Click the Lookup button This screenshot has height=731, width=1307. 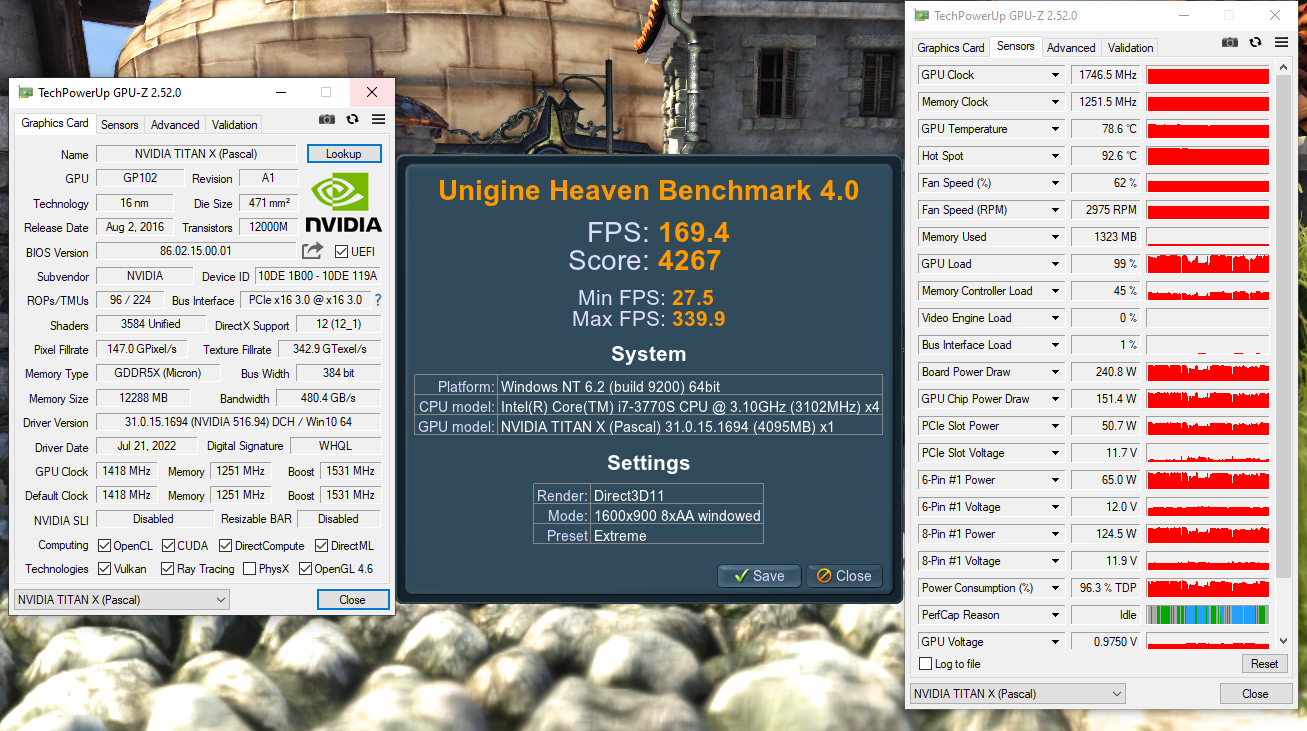[x=344, y=154]
